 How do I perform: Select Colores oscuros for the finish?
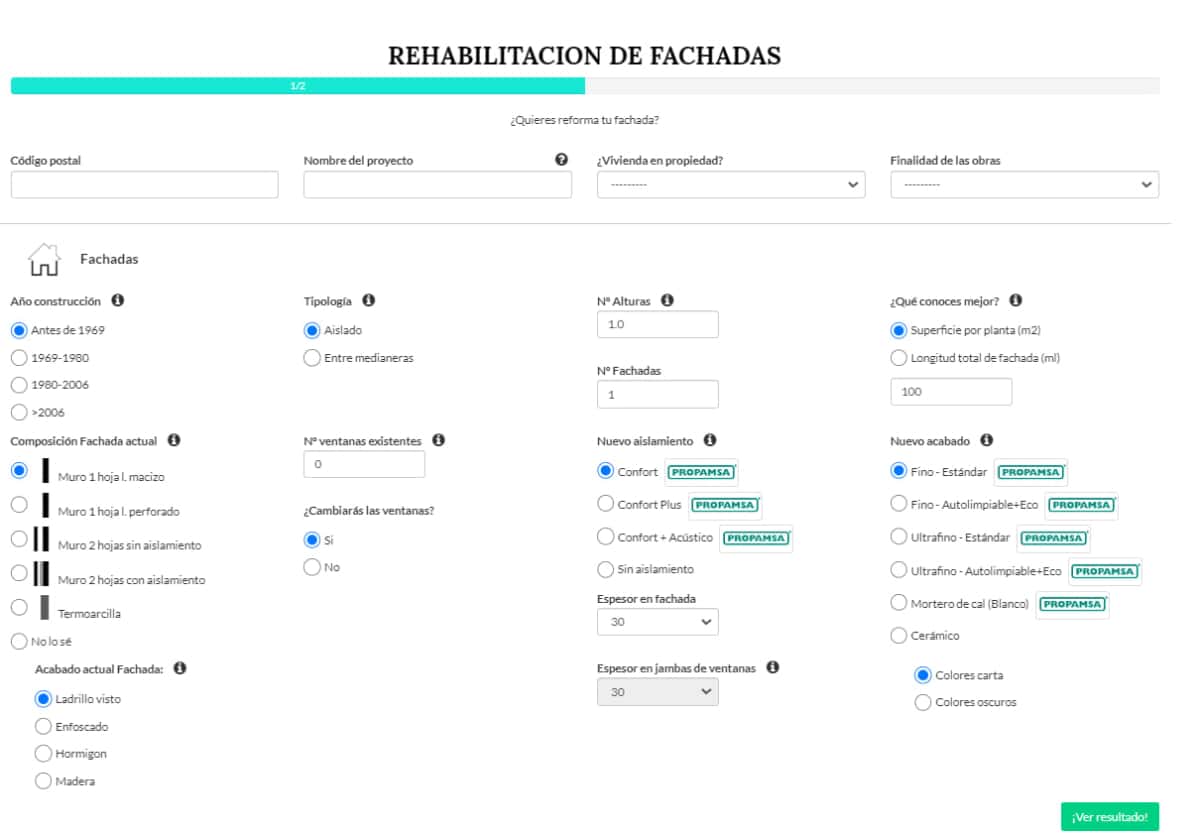(921, 702)
